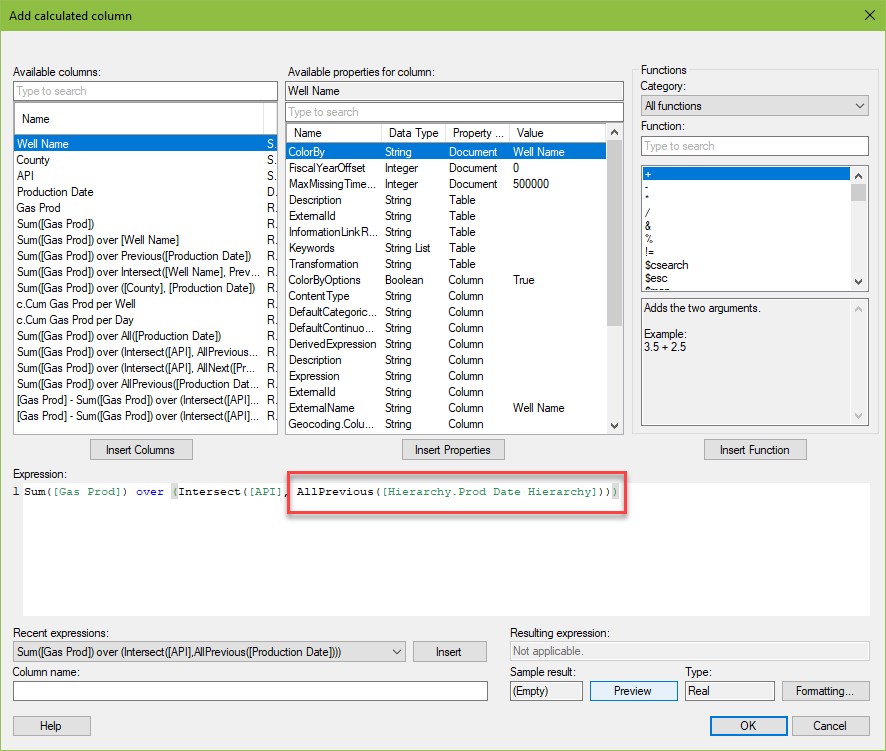This screenshot has width=886, height=751.
Task: Sort Available columns by Name header
Action: click(x=138, y=119)
